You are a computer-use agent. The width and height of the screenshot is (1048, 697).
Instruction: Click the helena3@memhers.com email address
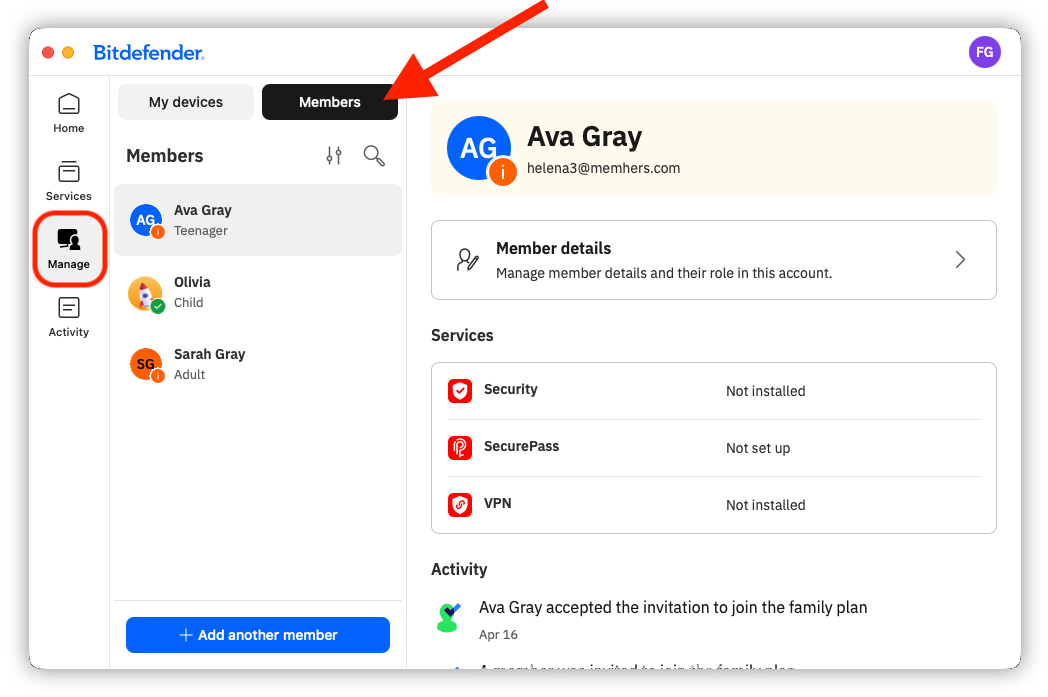[x=604, y=168]
